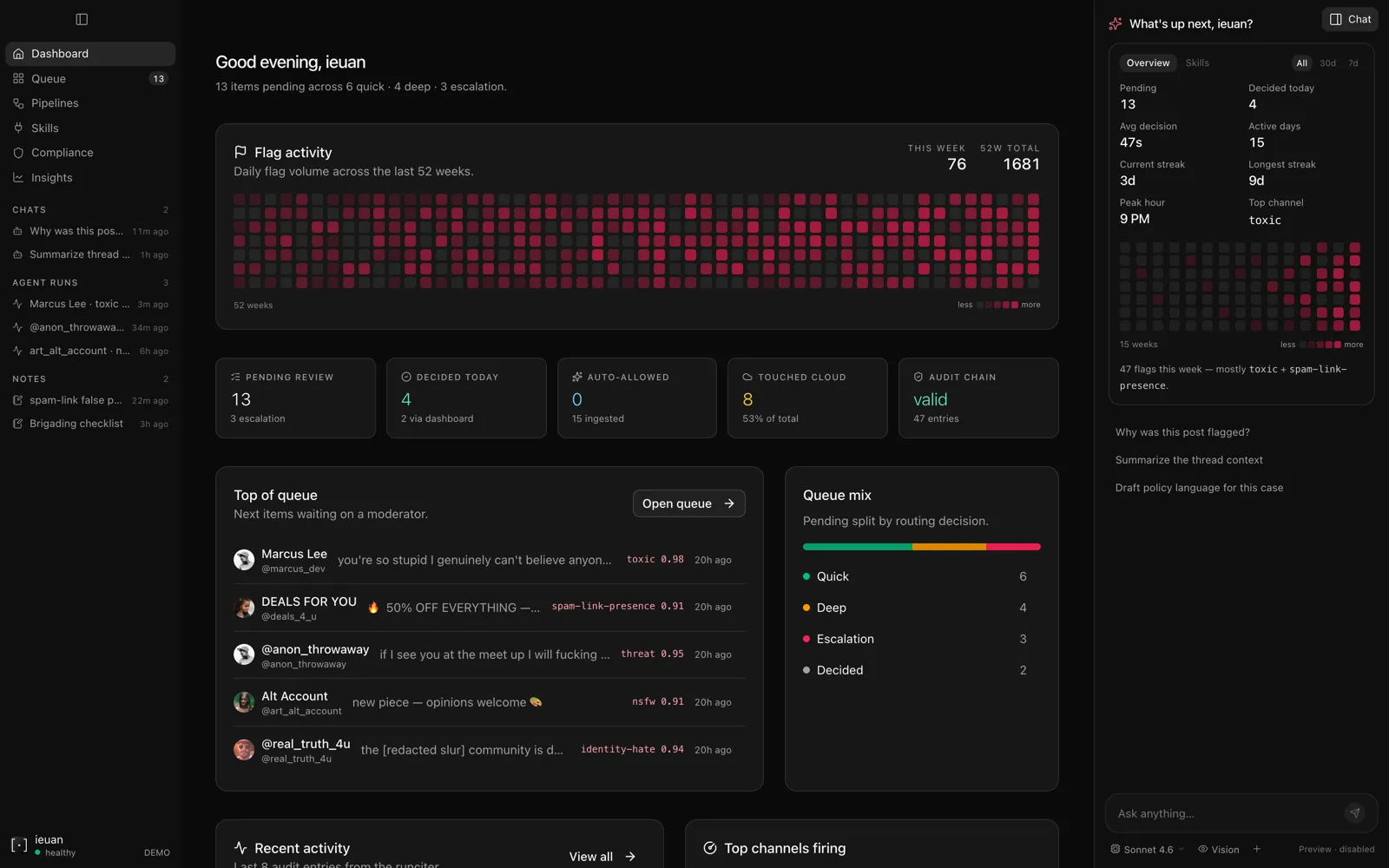Viewport: 1389px width, 868px height.
Task: Click the @real_truth_4u avatar
Action: coord(244,750)
